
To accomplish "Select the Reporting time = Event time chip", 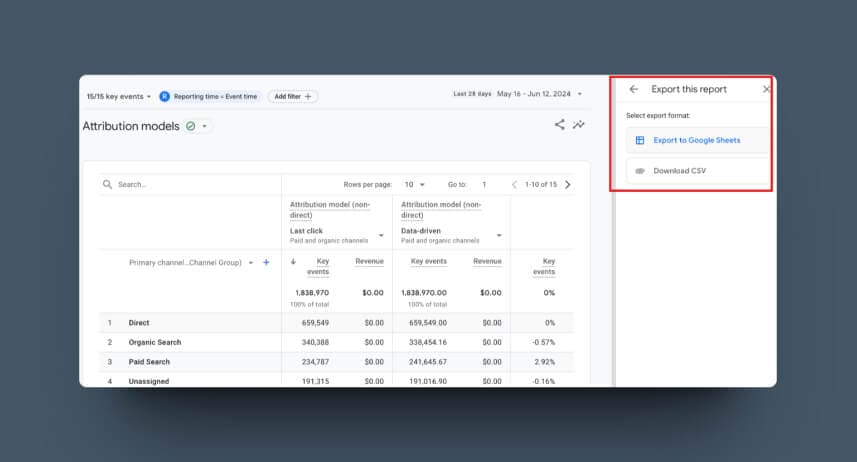I will [209, 96].
